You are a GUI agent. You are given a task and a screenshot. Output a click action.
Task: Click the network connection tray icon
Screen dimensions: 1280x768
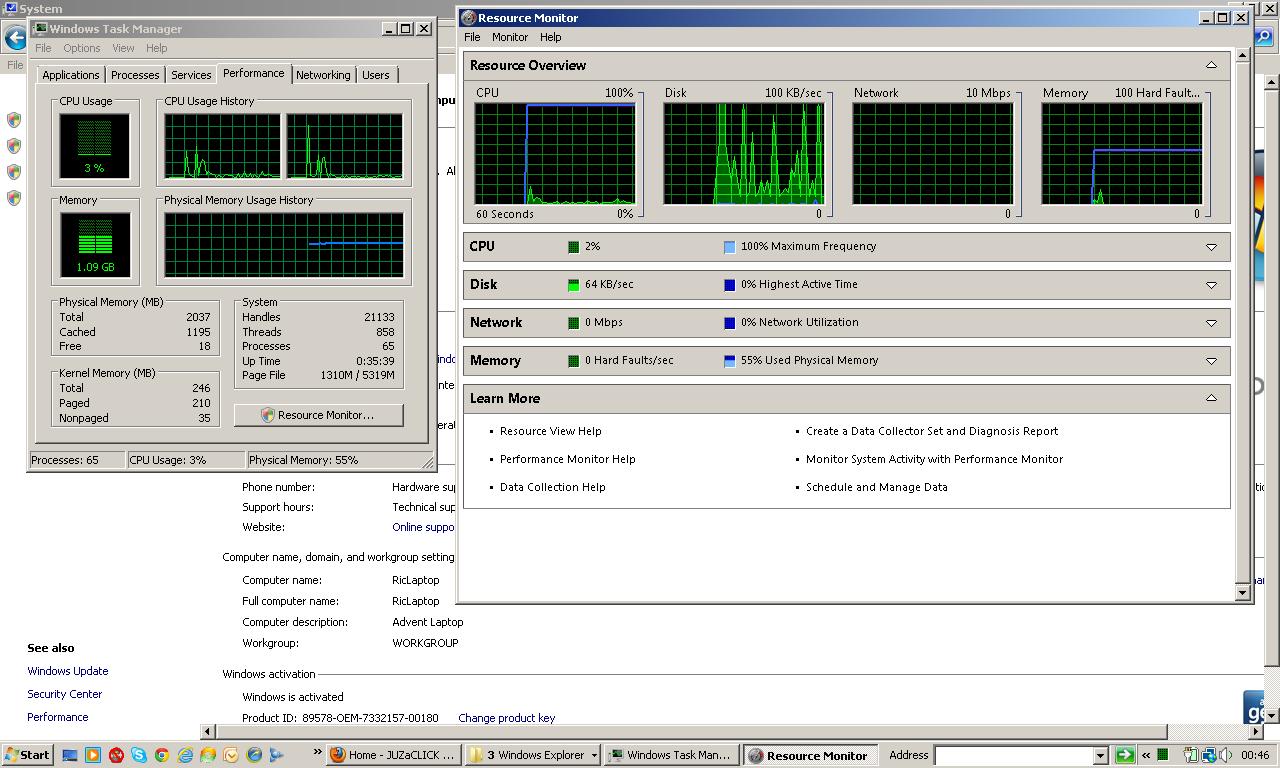point(1208,755)
